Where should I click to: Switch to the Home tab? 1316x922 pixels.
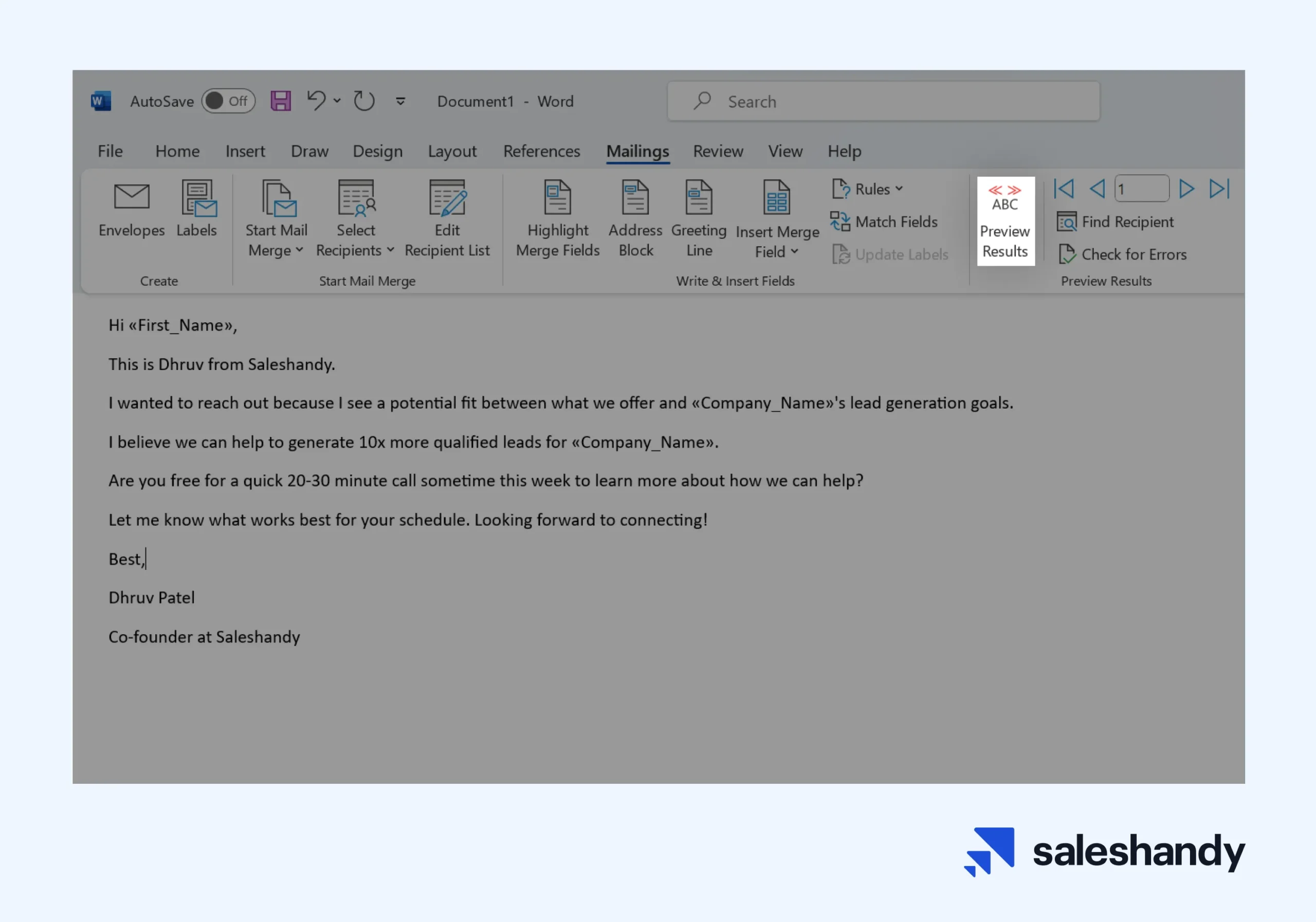click(178, 151)
